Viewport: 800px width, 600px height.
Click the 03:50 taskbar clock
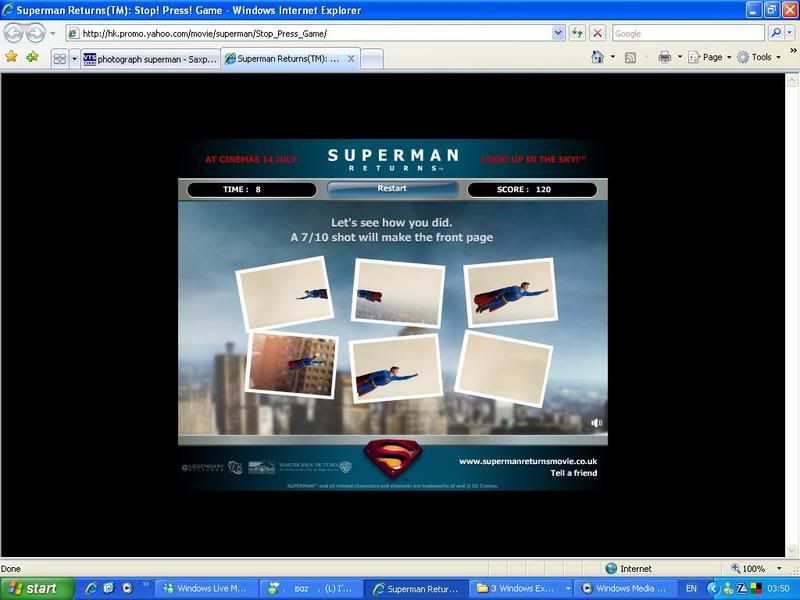click(x=778, y=588)
